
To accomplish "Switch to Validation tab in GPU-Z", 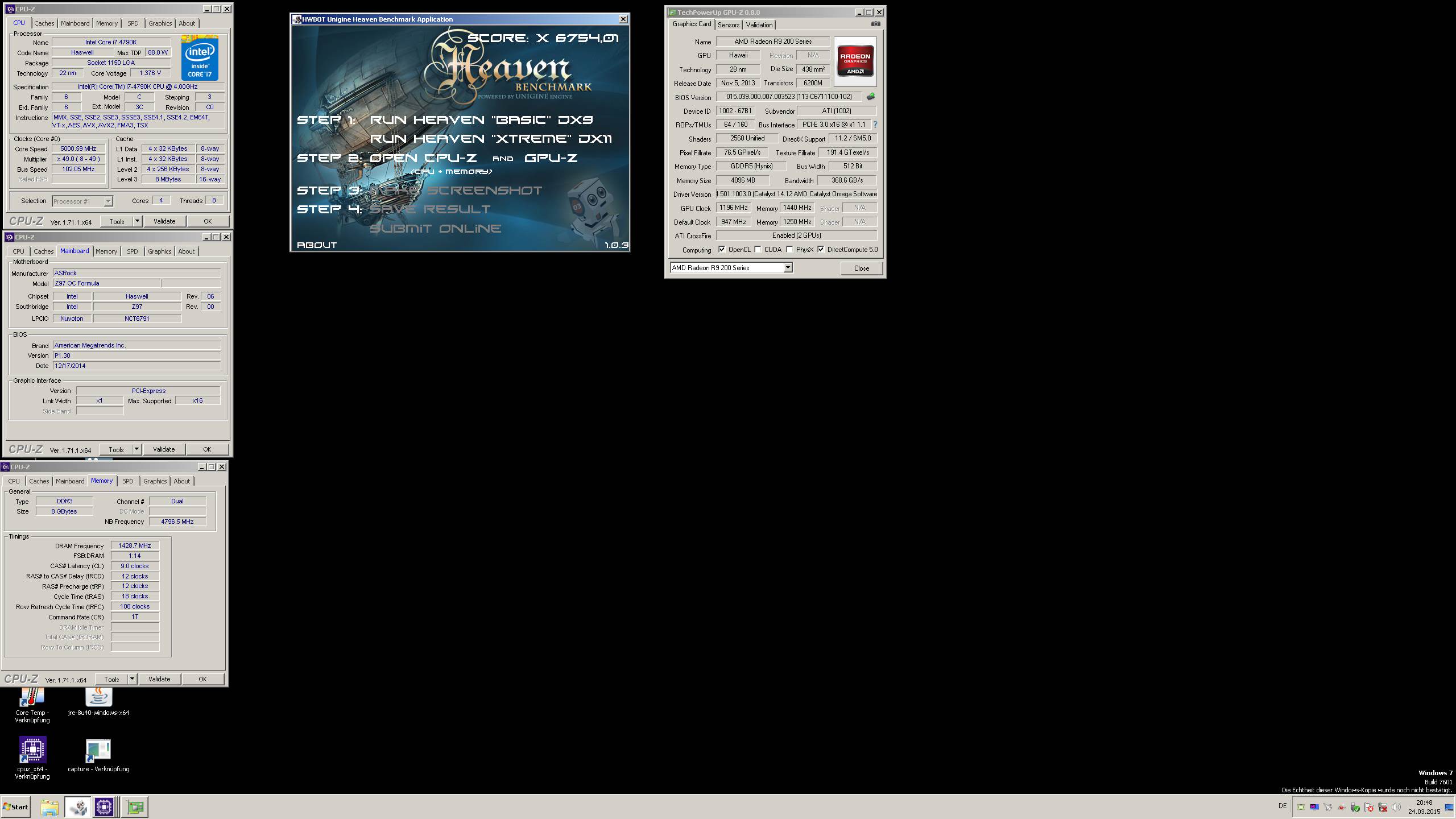I will coord(759,24).
